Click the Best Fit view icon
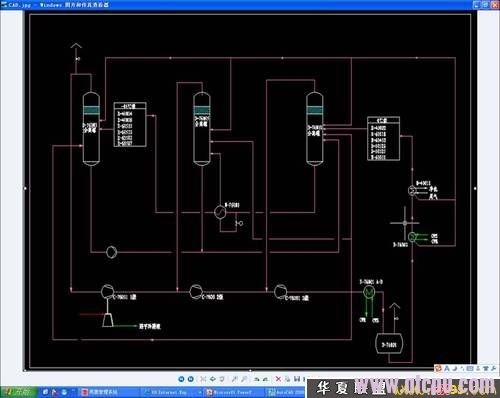Screen dimensions: 500x398 (203, 379)
